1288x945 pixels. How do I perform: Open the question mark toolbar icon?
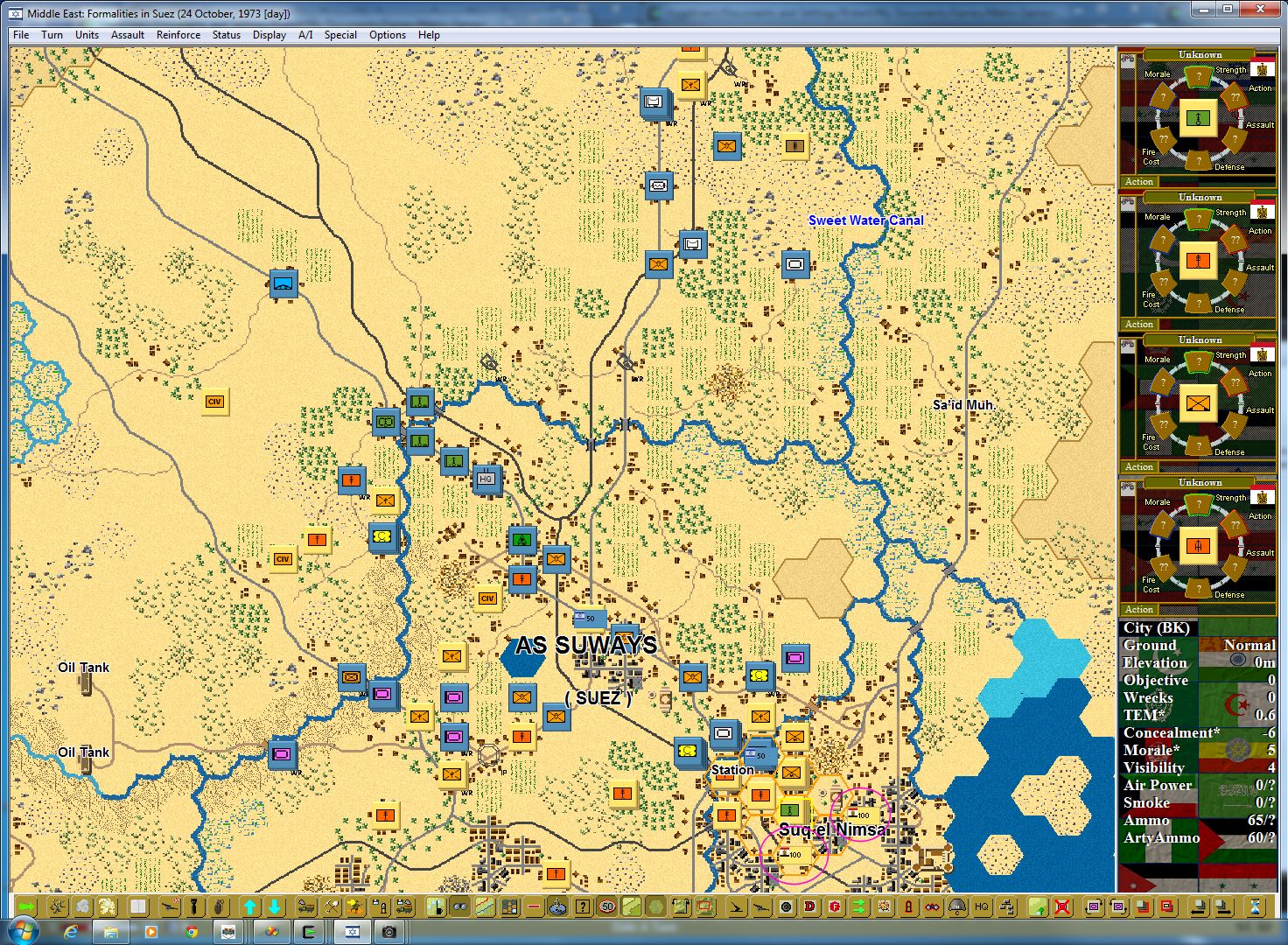click(x=583, y=906)
